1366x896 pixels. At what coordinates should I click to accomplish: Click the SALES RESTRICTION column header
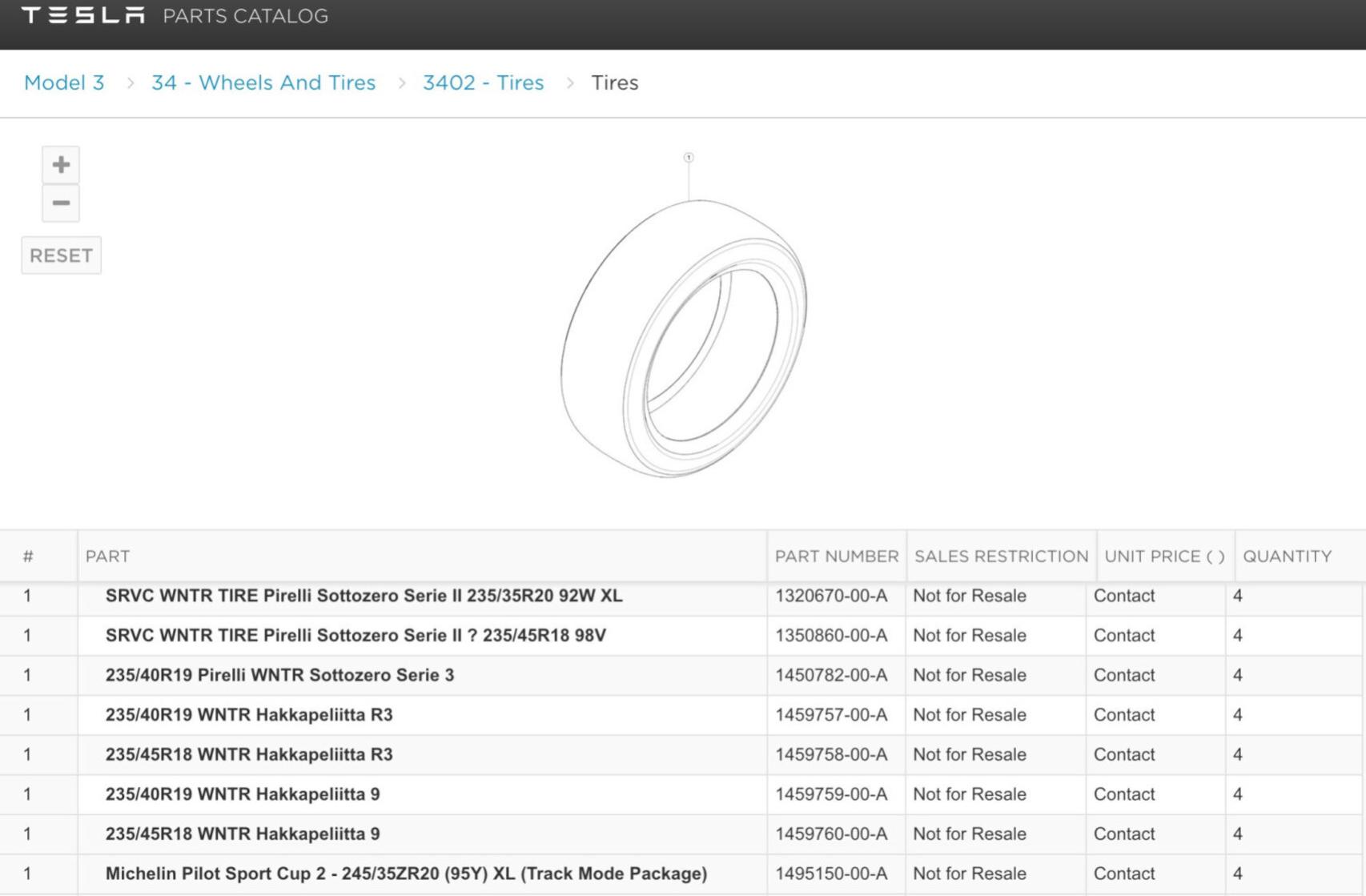click(x=1001, y=556)
